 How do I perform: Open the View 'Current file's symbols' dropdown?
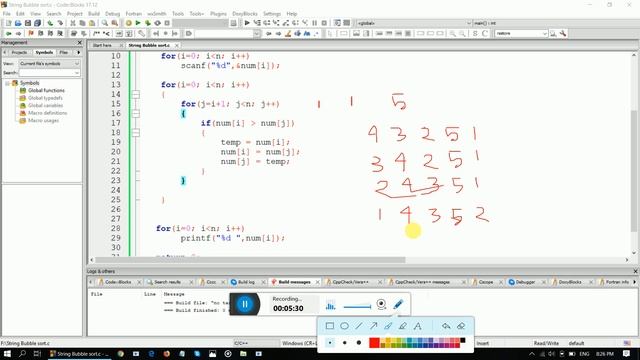pos(49,64)
